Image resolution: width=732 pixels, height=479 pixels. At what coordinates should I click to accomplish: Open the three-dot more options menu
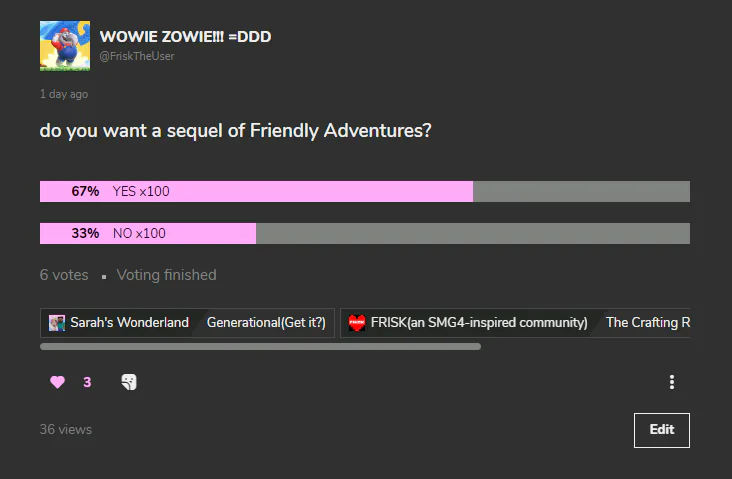click(672, 382)
